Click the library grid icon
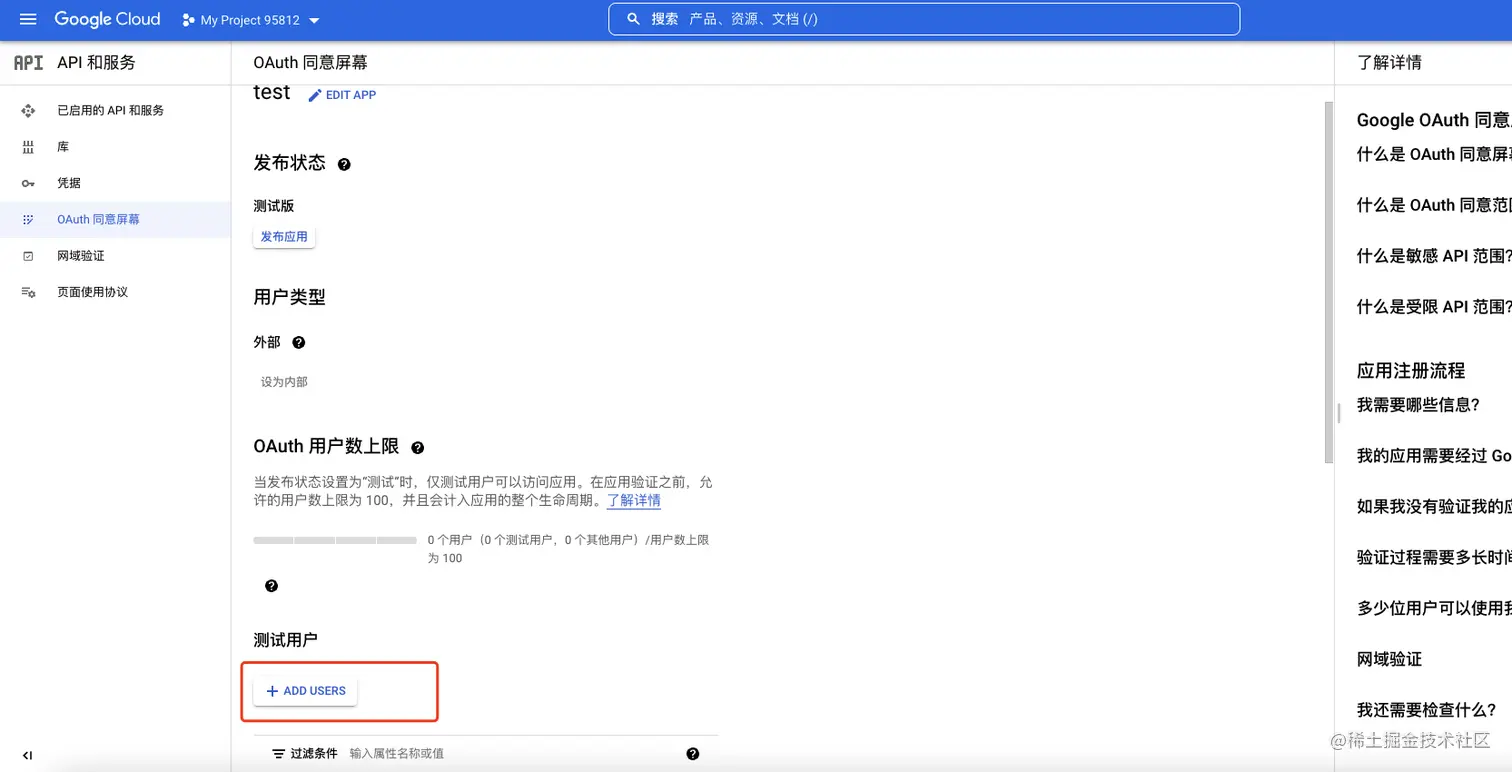Image resolution: width=1512 pixels, height=772 pixels. click(28, 147)
